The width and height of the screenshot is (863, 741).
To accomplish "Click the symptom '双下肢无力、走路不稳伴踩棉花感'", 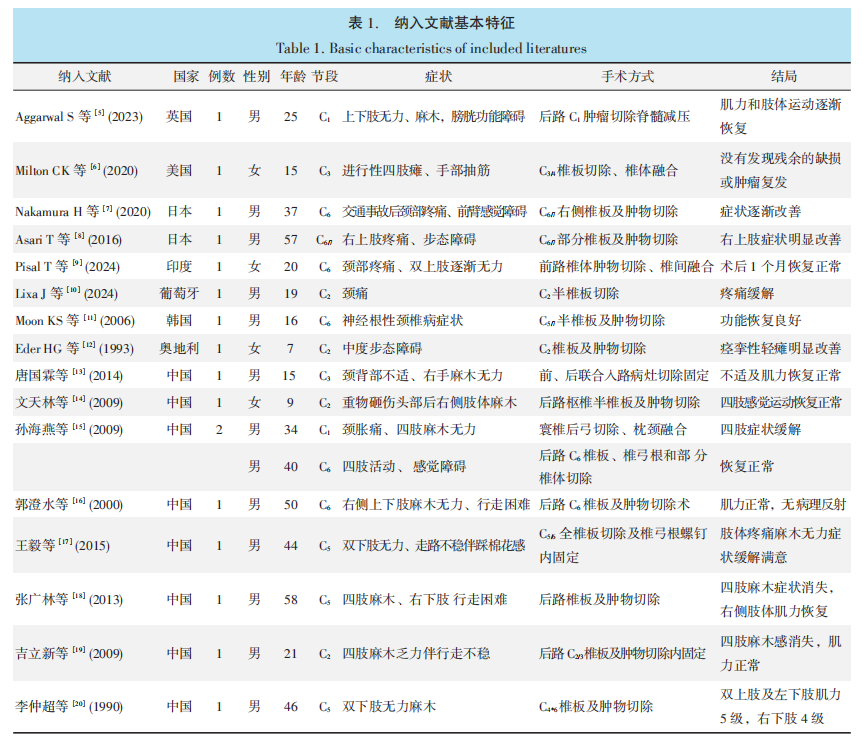I will [434, 546].
